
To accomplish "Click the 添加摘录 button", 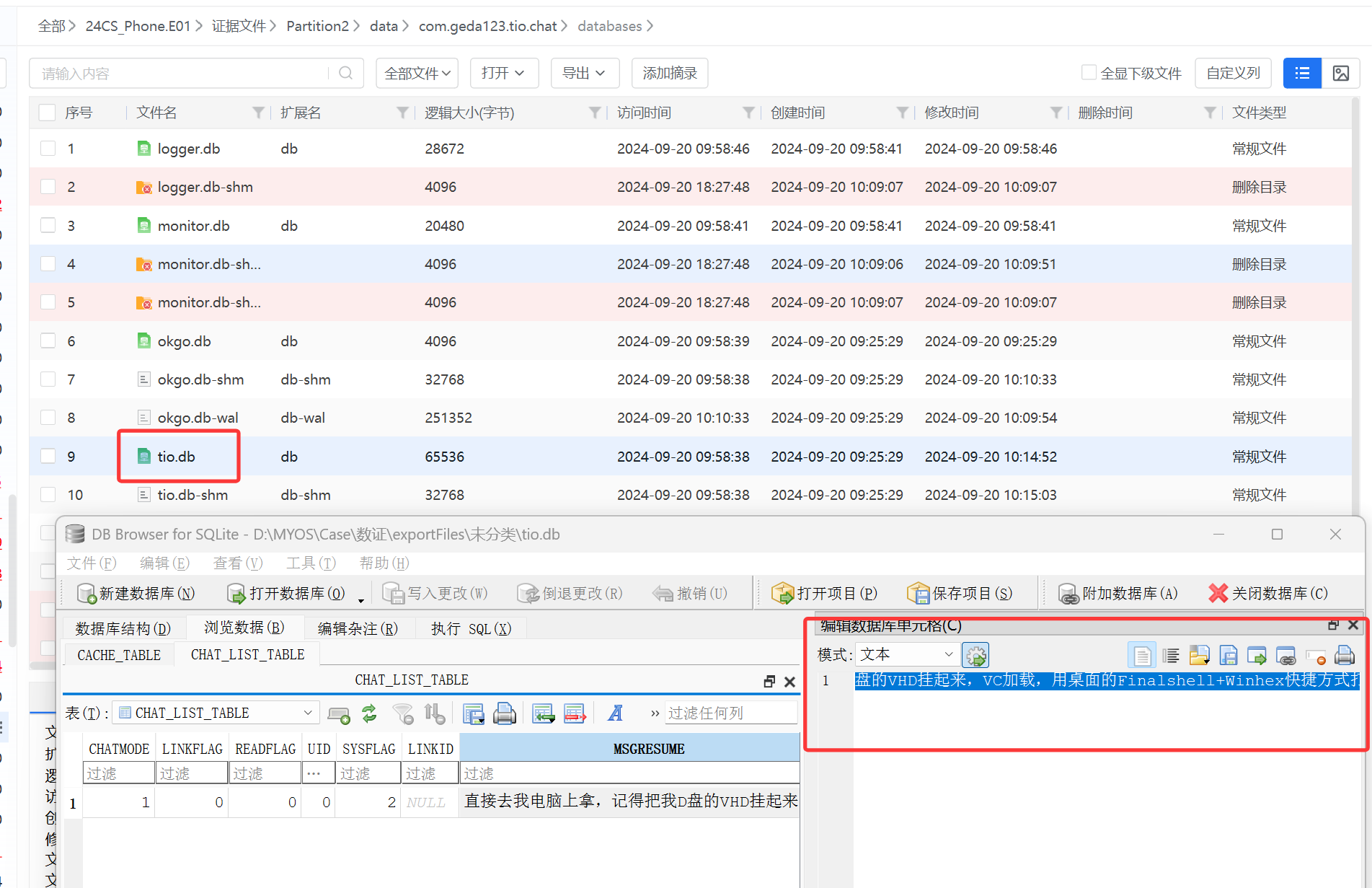I will tap(670, 73).
